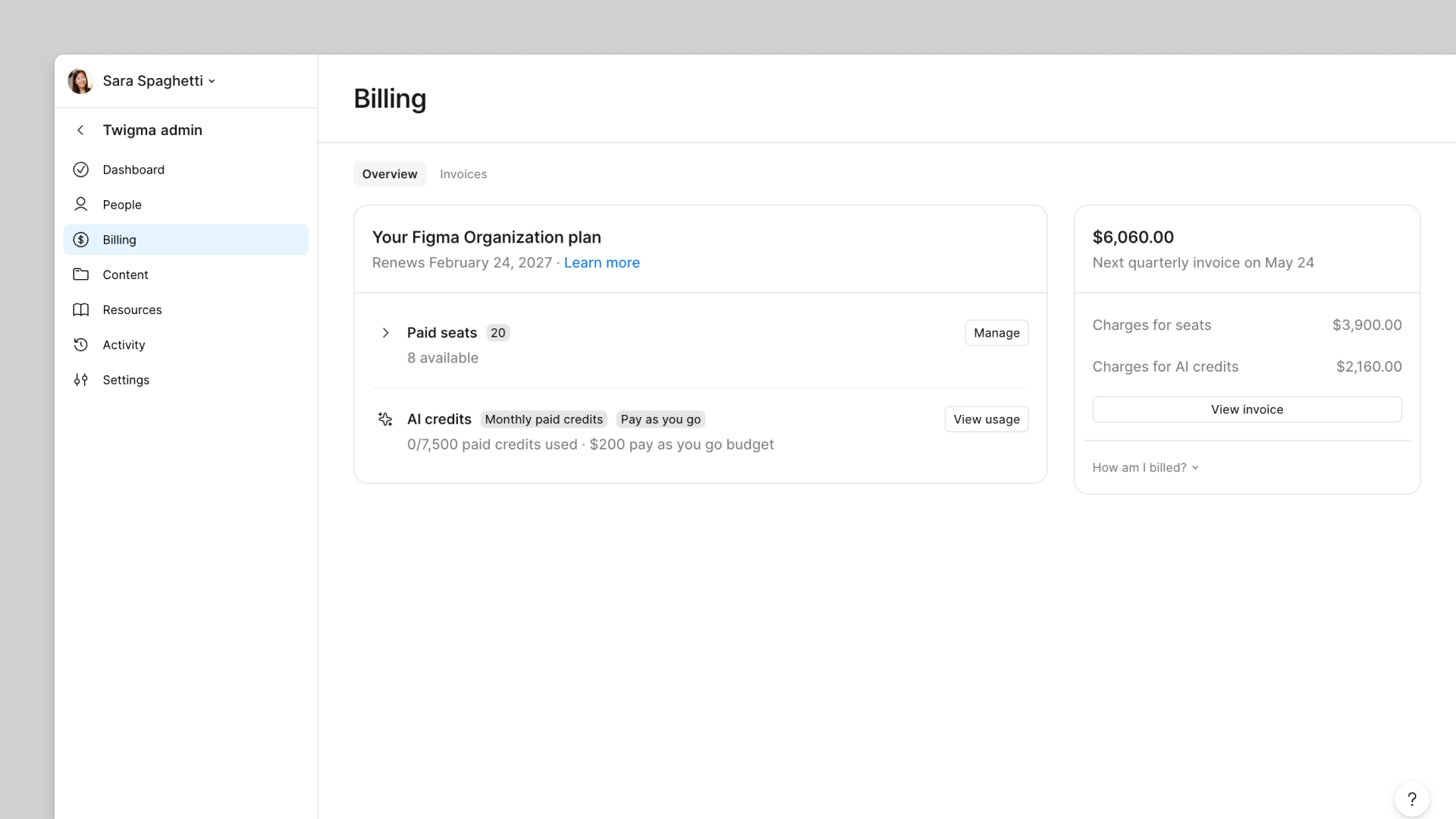The image size is (1456, 819).
Task: Click the AI credits sparkle icon
Action: point(384,419)
